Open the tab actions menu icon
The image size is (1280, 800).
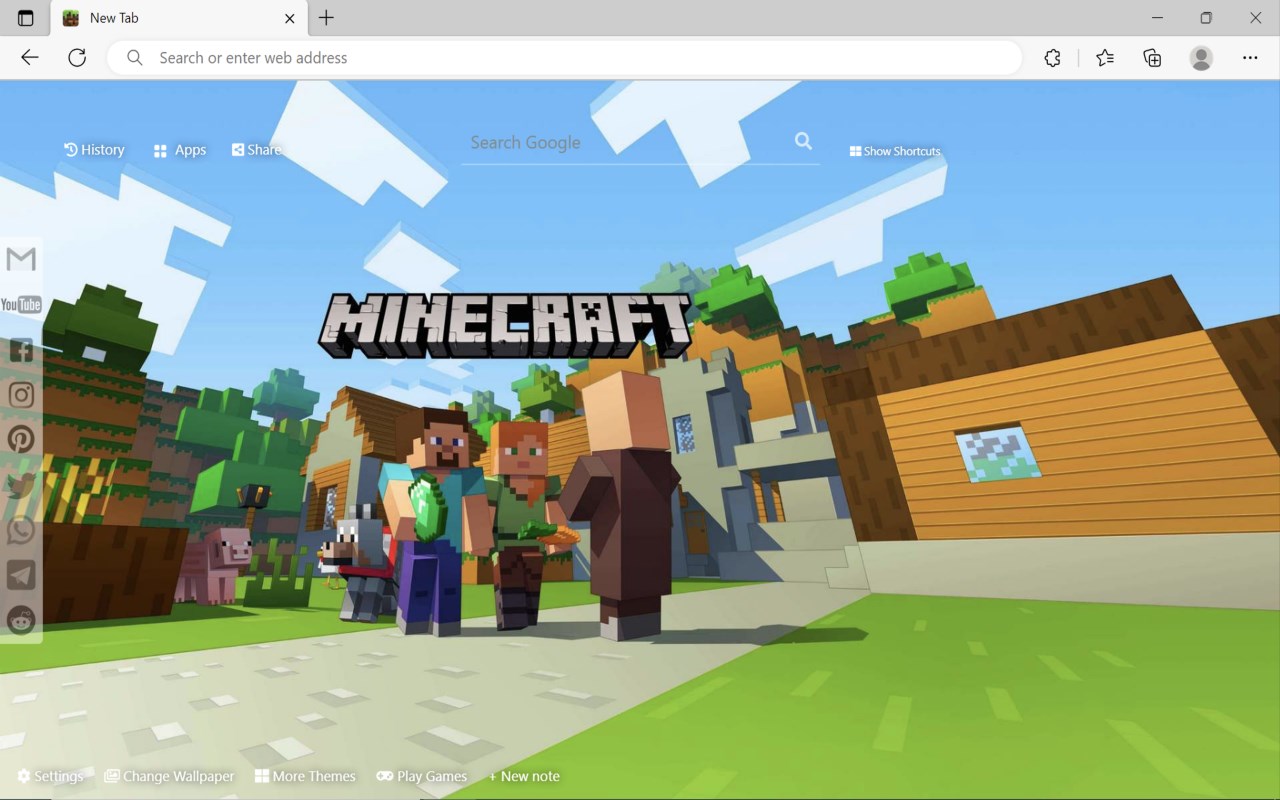coord(26,18)
